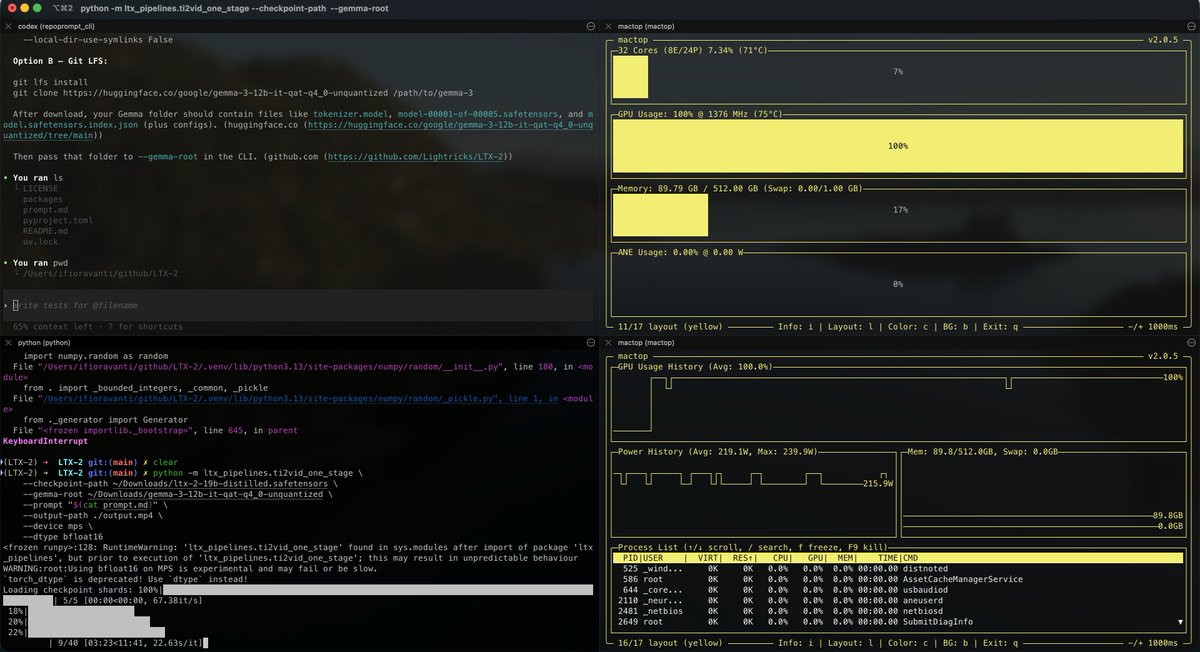Open the codex pane options menu icon
This screenshot has width=1200, height=652.
pos(590,25)
